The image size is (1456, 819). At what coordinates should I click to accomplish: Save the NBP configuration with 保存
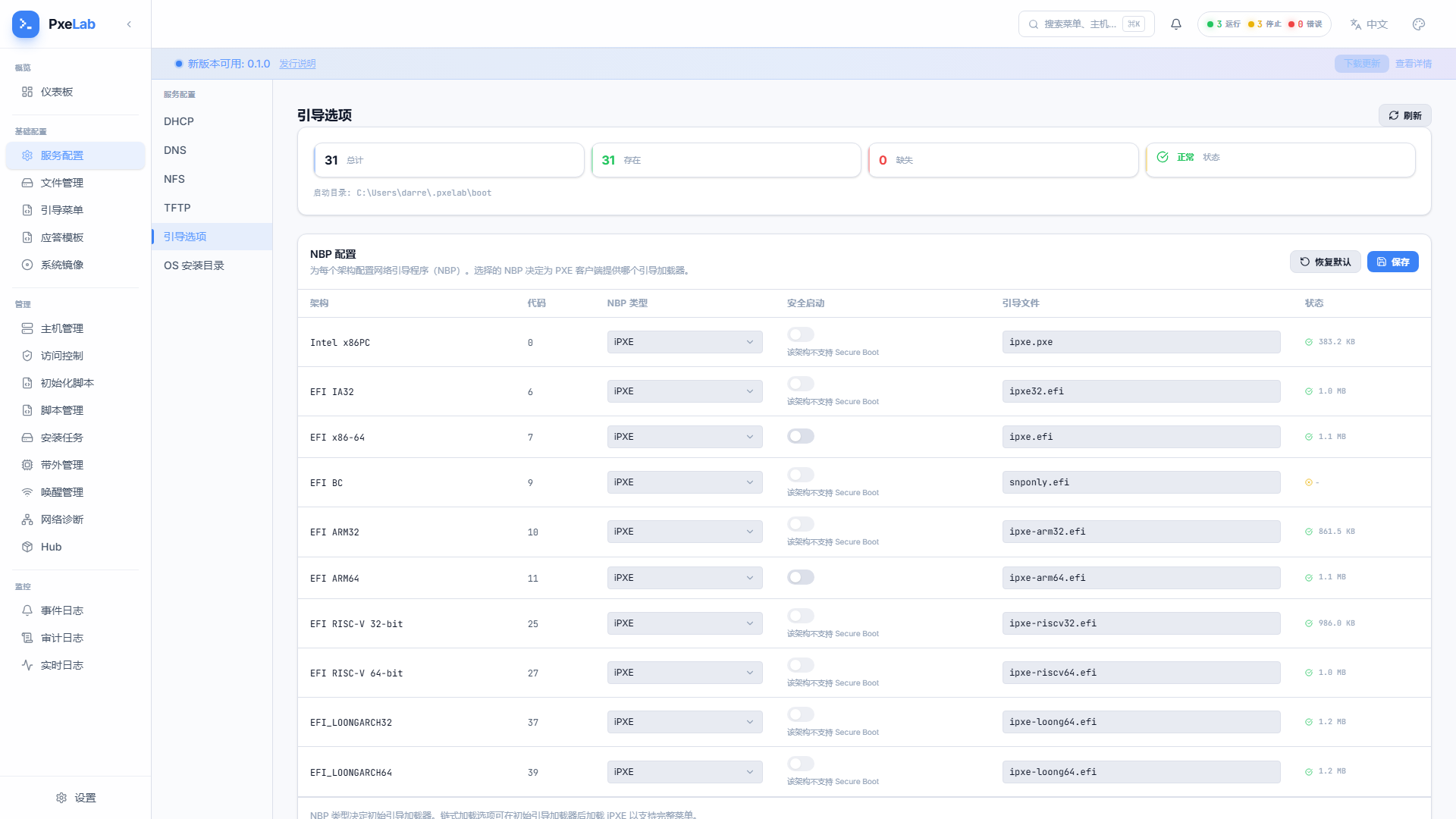tap(1393, 262)
